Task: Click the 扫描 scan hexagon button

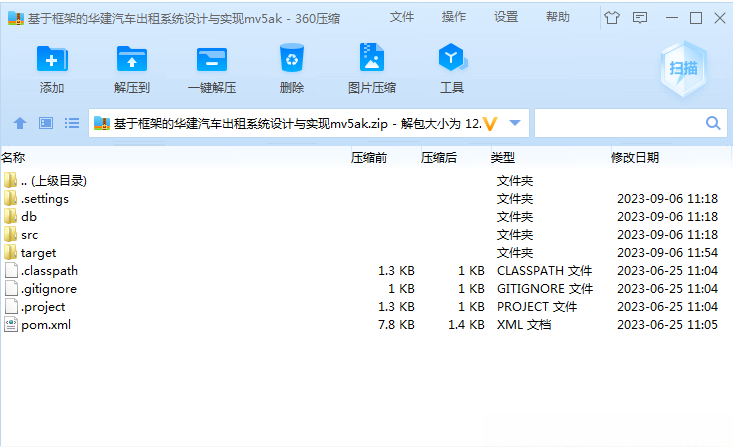Action: click(683, 69)
